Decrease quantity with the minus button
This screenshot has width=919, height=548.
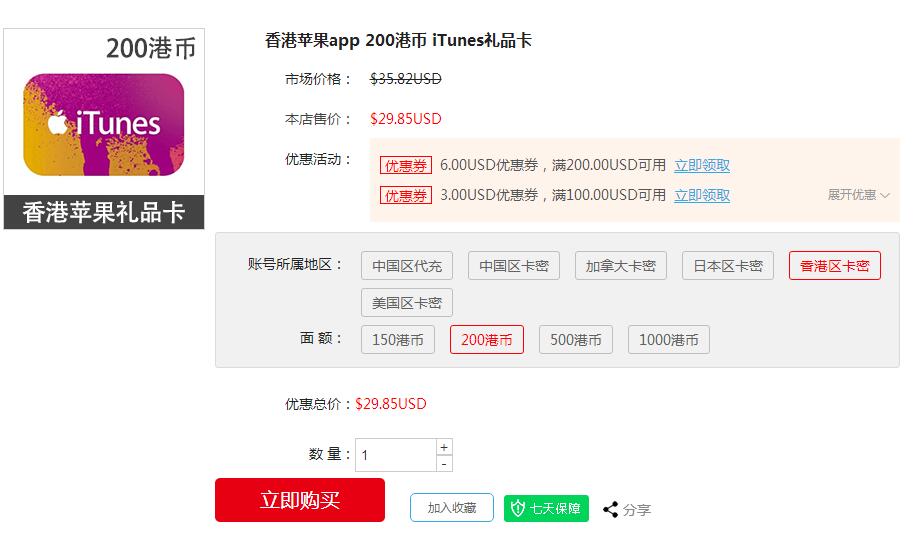point(444,464)
